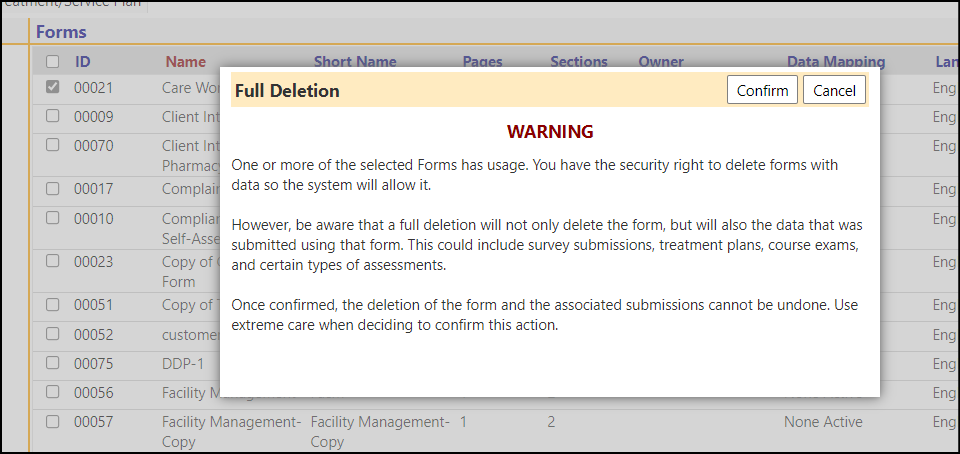Click the Data Mapping column header
The height and width of the screenshot is (454, 960).
click(x=836, y=61)
